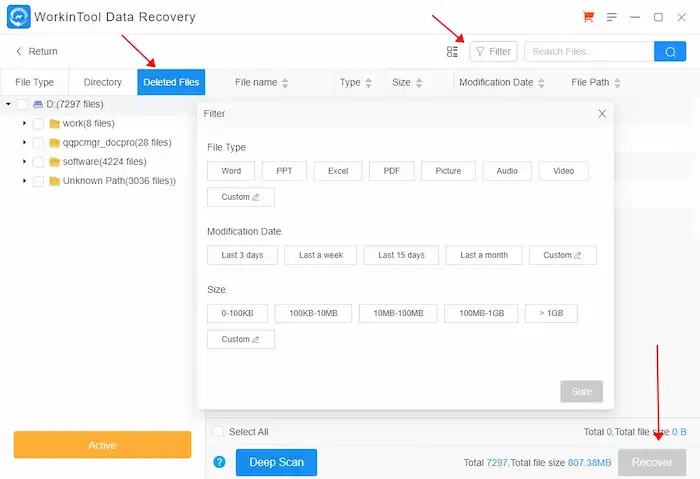The height and width of the screenshot is (479, 700).
Task: Filter by Video file type
Action: [x=563, y=171]
